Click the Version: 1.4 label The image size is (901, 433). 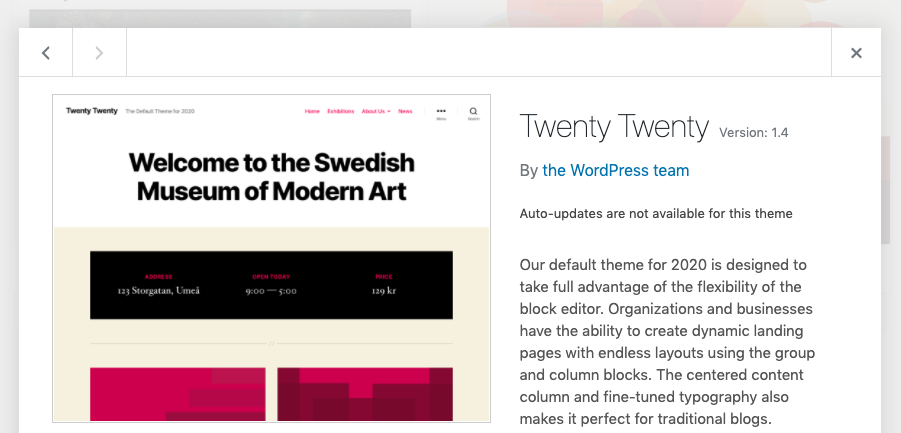[x=754, y=132]
